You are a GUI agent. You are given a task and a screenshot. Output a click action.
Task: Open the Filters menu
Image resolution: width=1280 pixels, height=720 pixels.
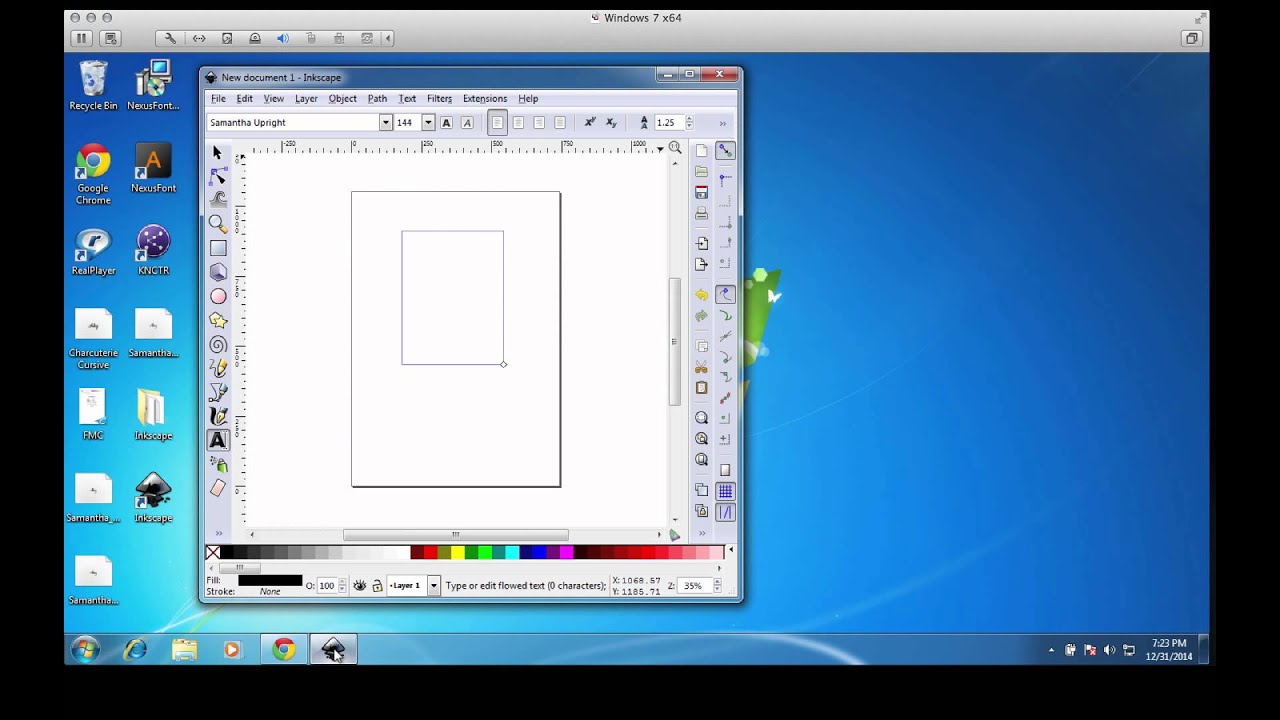[x=439, y=99]
